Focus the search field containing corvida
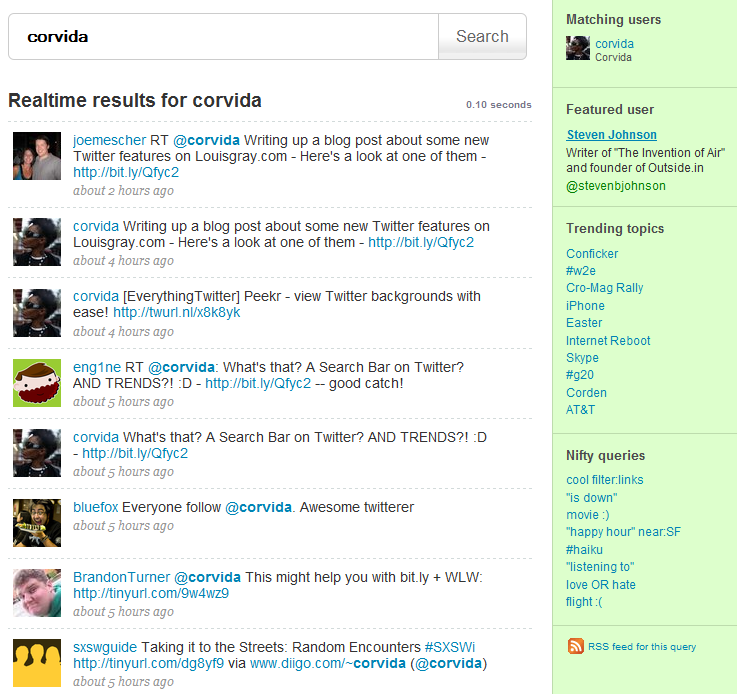 click(x=223, y=37)
